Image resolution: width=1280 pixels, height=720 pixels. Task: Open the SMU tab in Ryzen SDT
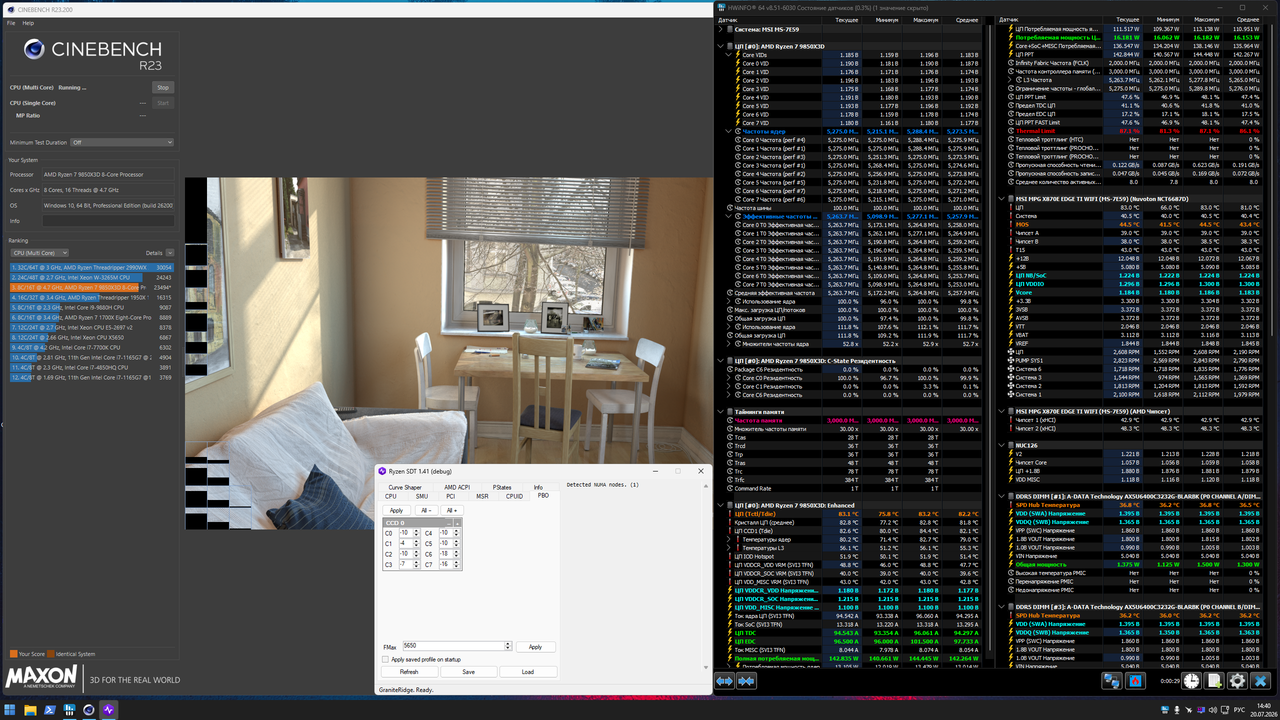pos(421,496)
